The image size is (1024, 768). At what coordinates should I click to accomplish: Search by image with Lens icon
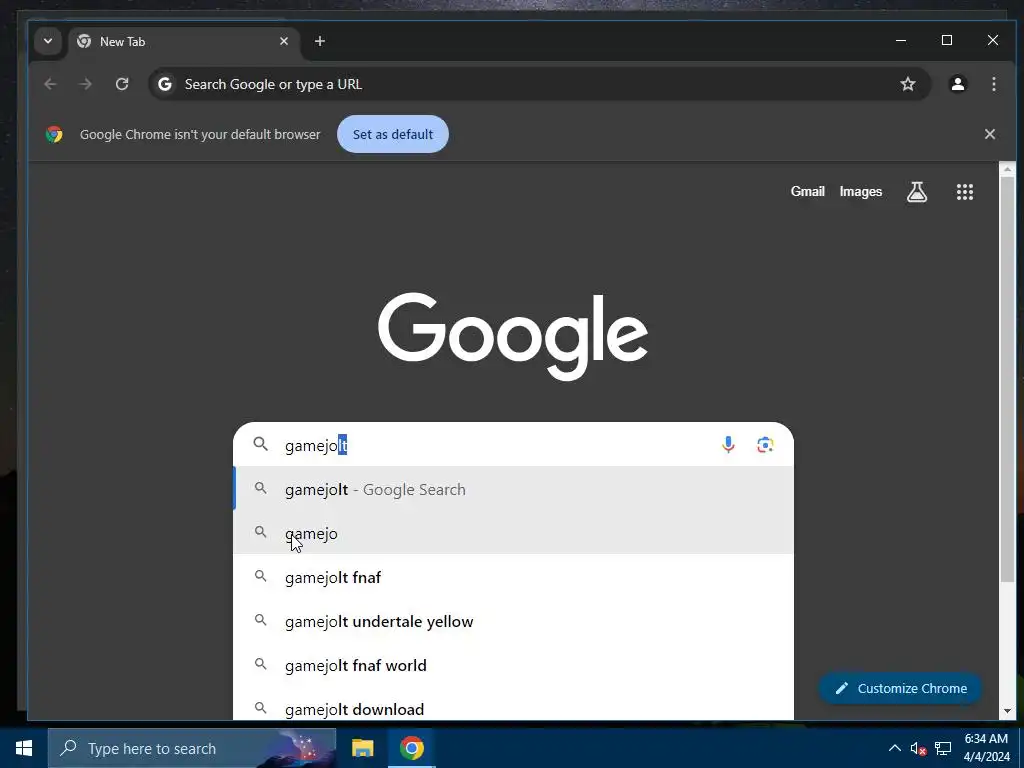tap(765, 445)
